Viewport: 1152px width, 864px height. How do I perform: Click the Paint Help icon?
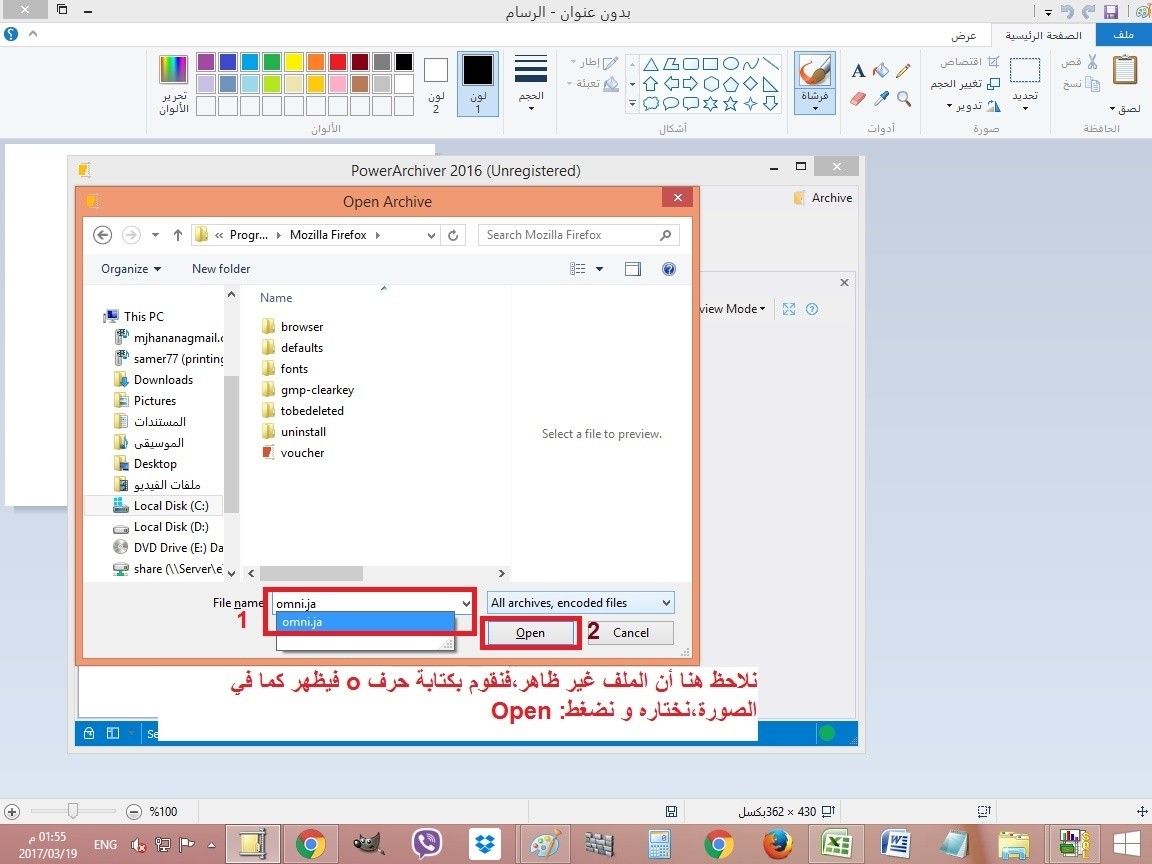click(11, 34)
